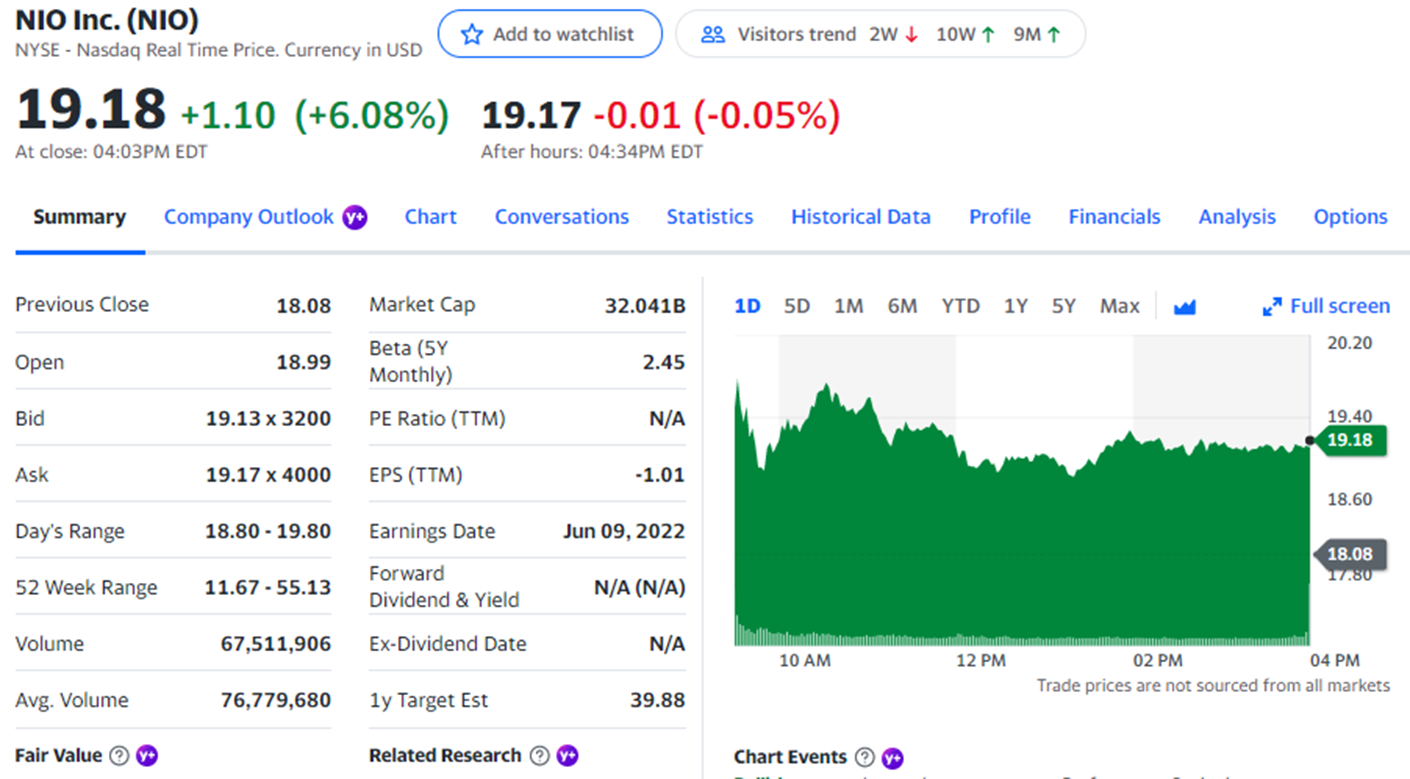
Task: Click the 52 Week Range value 11.67 - 55.13
Action: [x=268, y=587]
